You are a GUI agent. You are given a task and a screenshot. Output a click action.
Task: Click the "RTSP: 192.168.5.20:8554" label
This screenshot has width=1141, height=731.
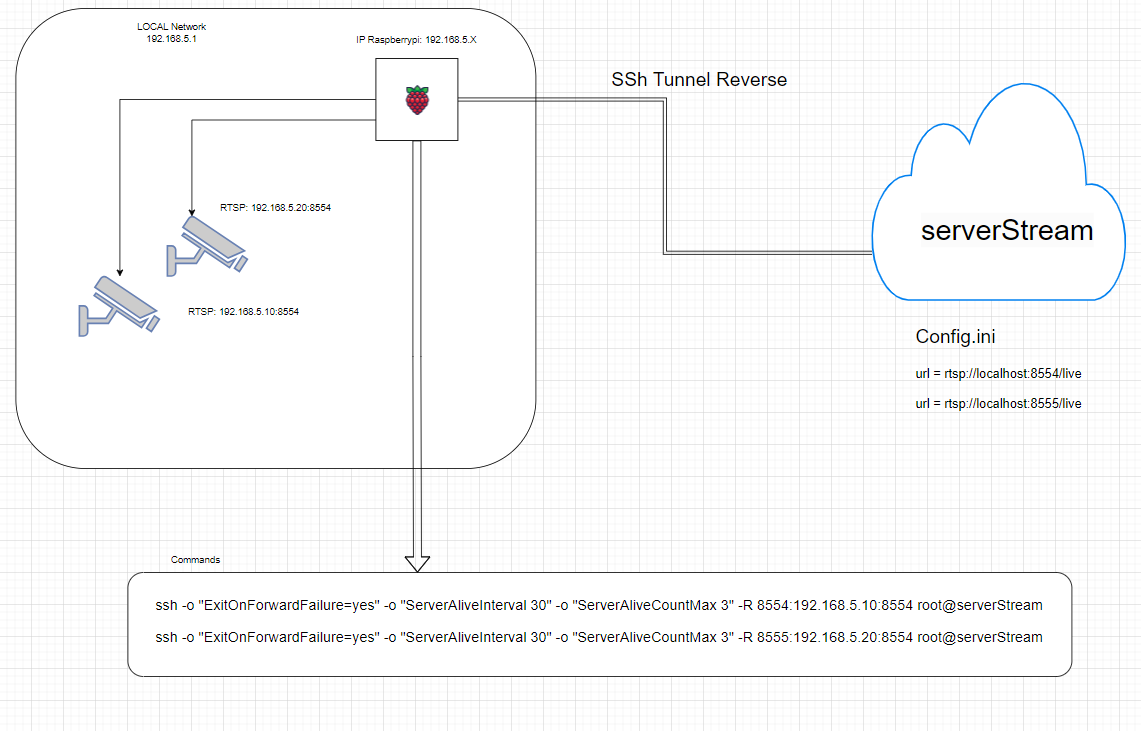tap(275, 208)
